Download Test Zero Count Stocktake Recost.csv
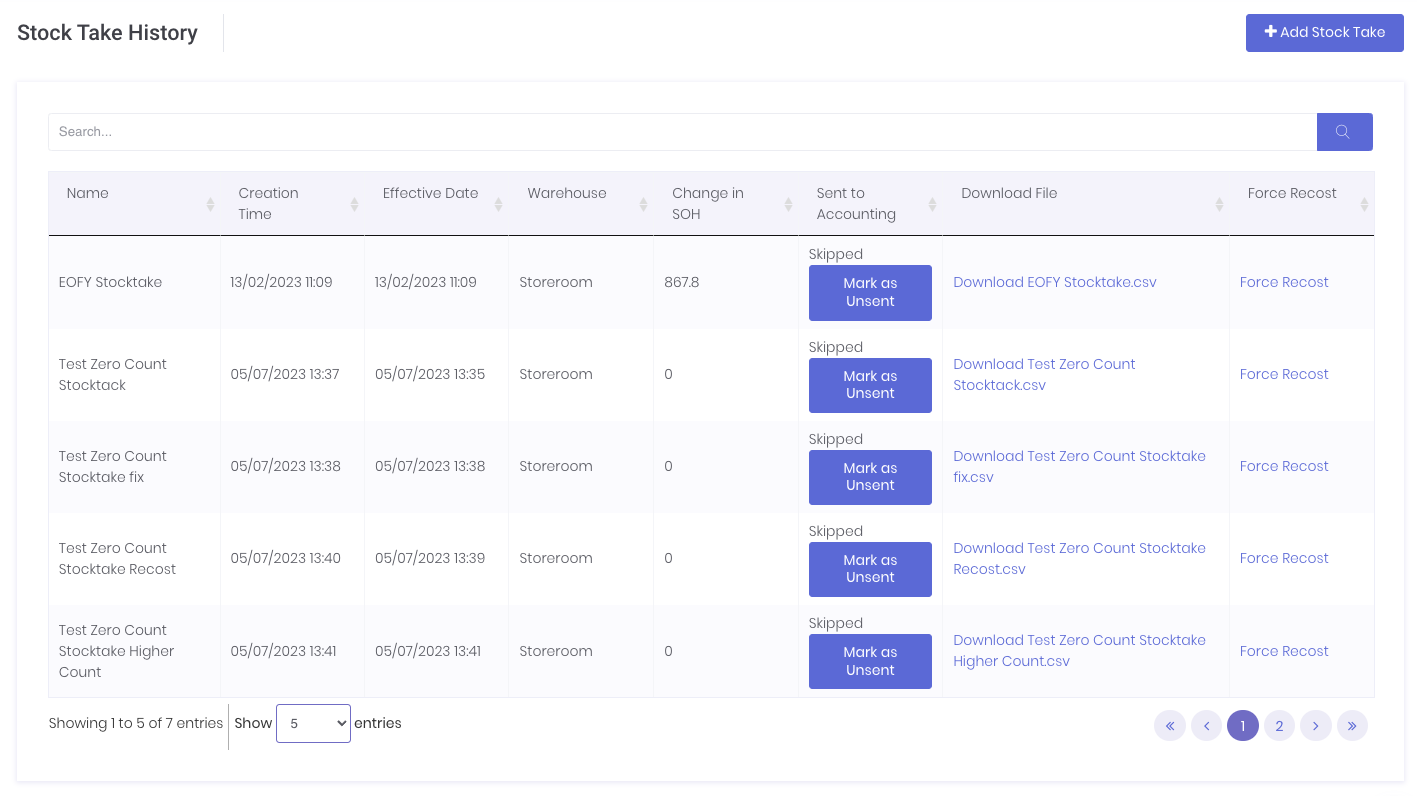 pos(1079,558)
